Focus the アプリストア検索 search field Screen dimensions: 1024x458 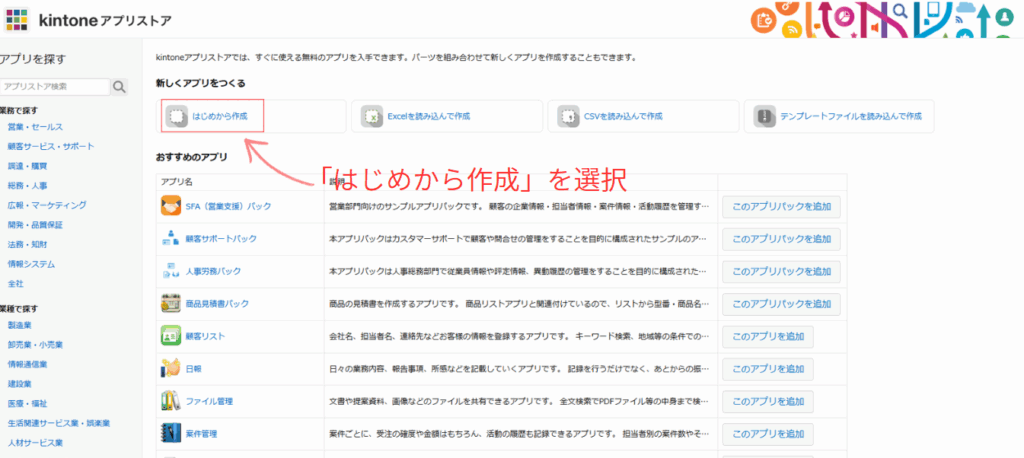click(55, 87)
